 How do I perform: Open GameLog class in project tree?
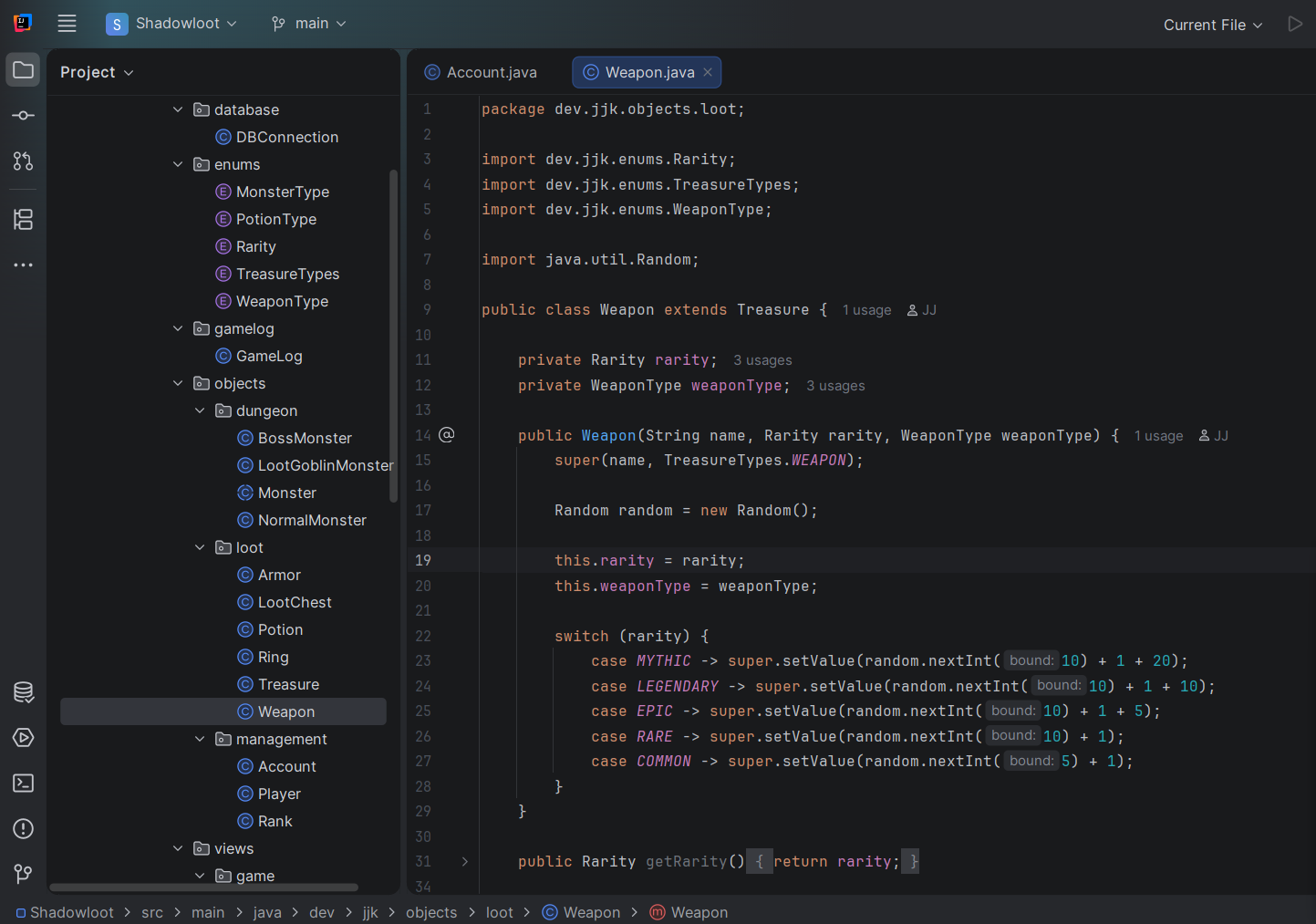(x=258, y=356)
